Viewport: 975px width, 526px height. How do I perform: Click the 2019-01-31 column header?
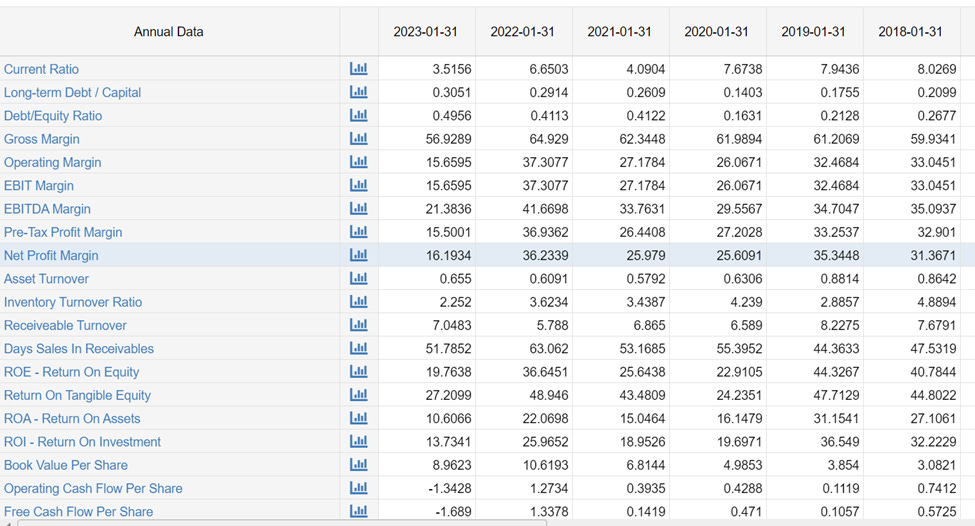814,32
